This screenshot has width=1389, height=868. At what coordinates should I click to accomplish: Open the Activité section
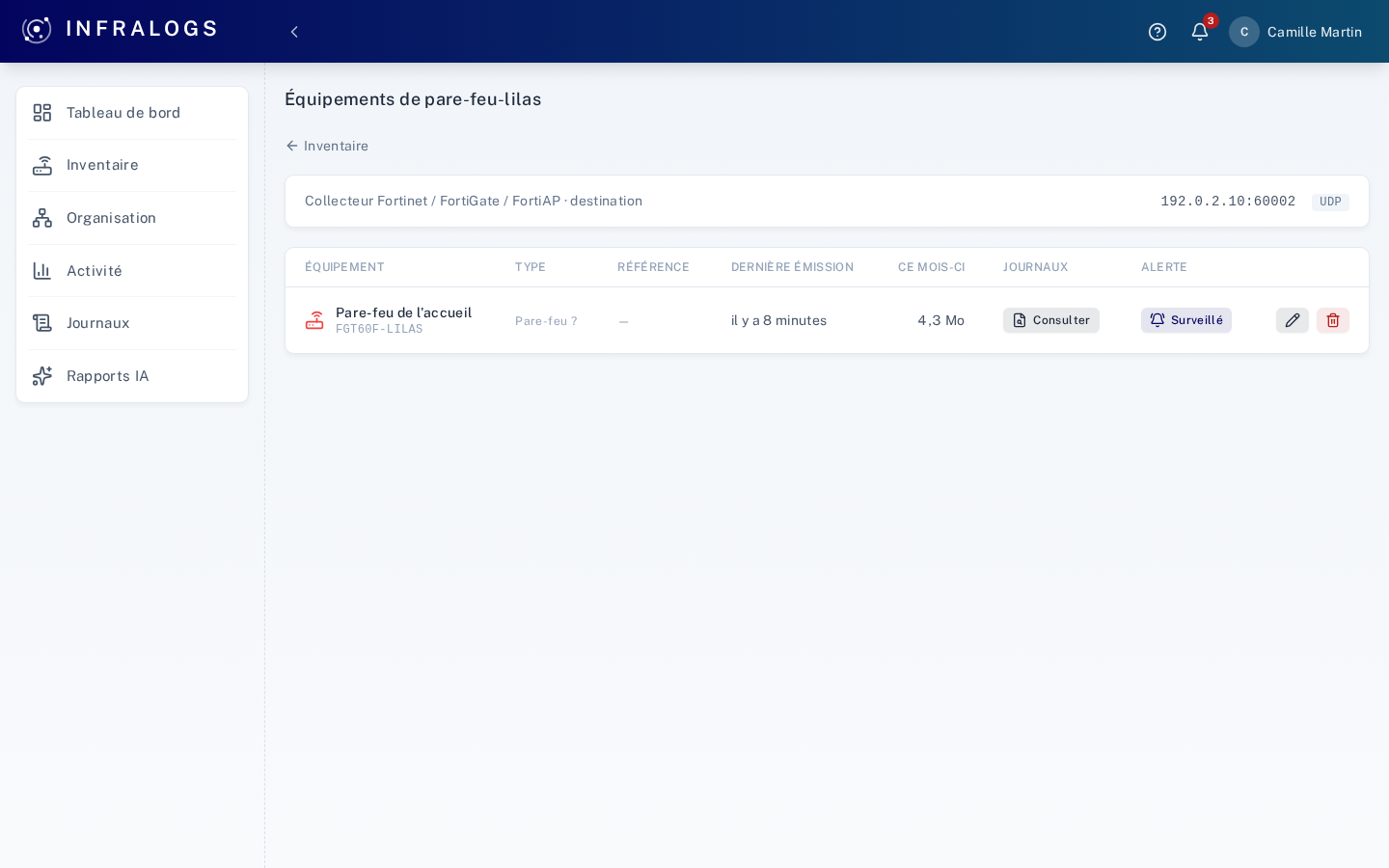(x=132, y=271)
